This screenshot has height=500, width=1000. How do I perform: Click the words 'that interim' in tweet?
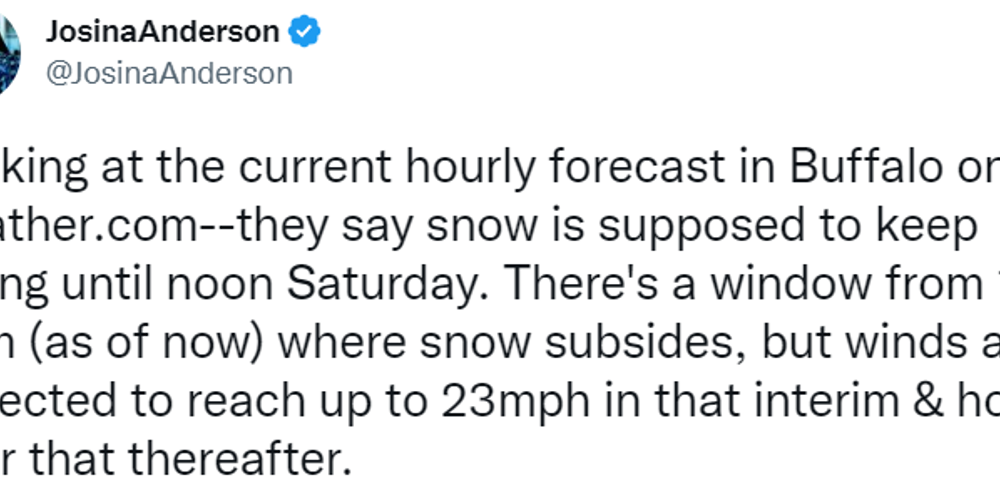click(765, 401)
